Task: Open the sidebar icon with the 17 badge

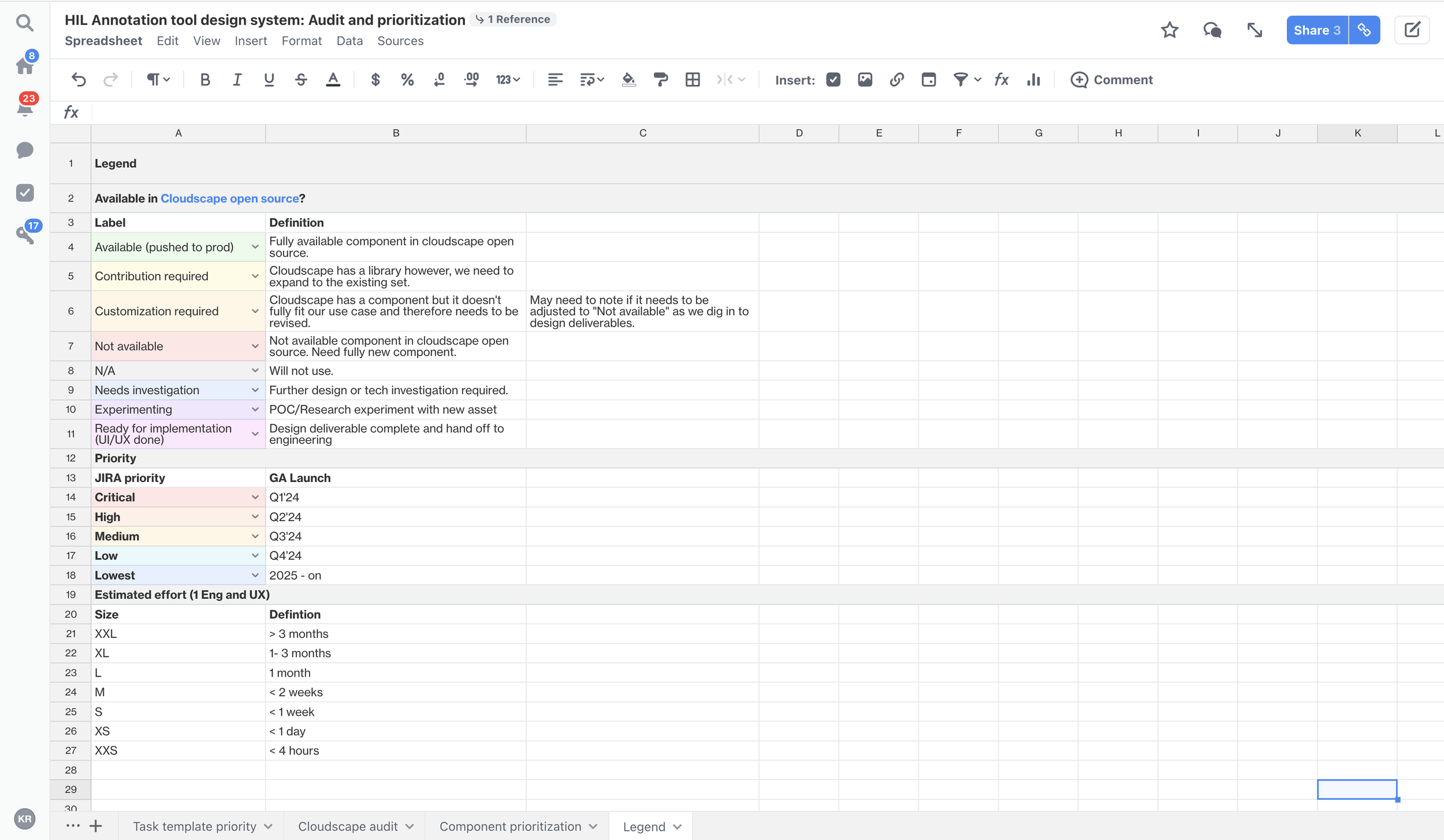Action: (x=24, y=234)
